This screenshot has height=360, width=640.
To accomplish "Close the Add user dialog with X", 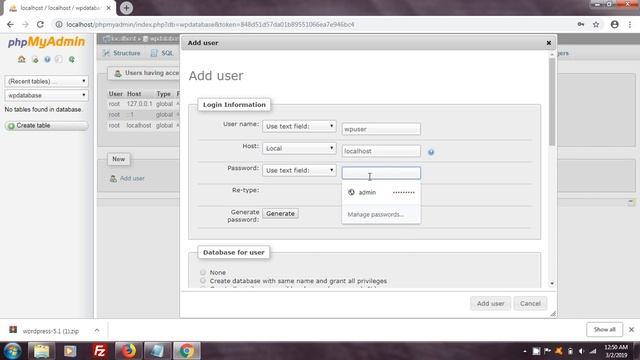I will tap(549, 43).
